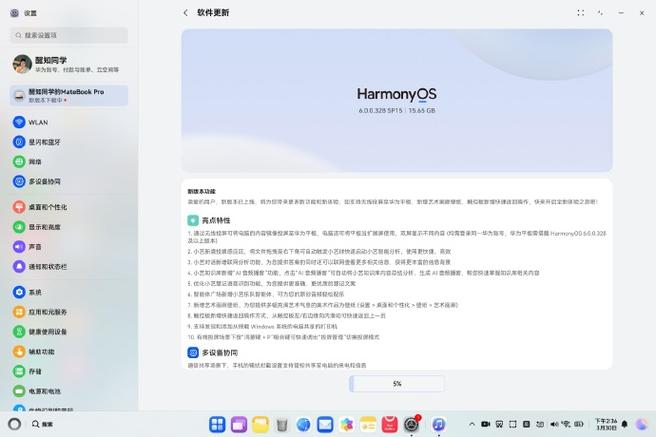Open the 醒知同学 account profile row
This screenshot has width=656, height=437.
point(69,64)
